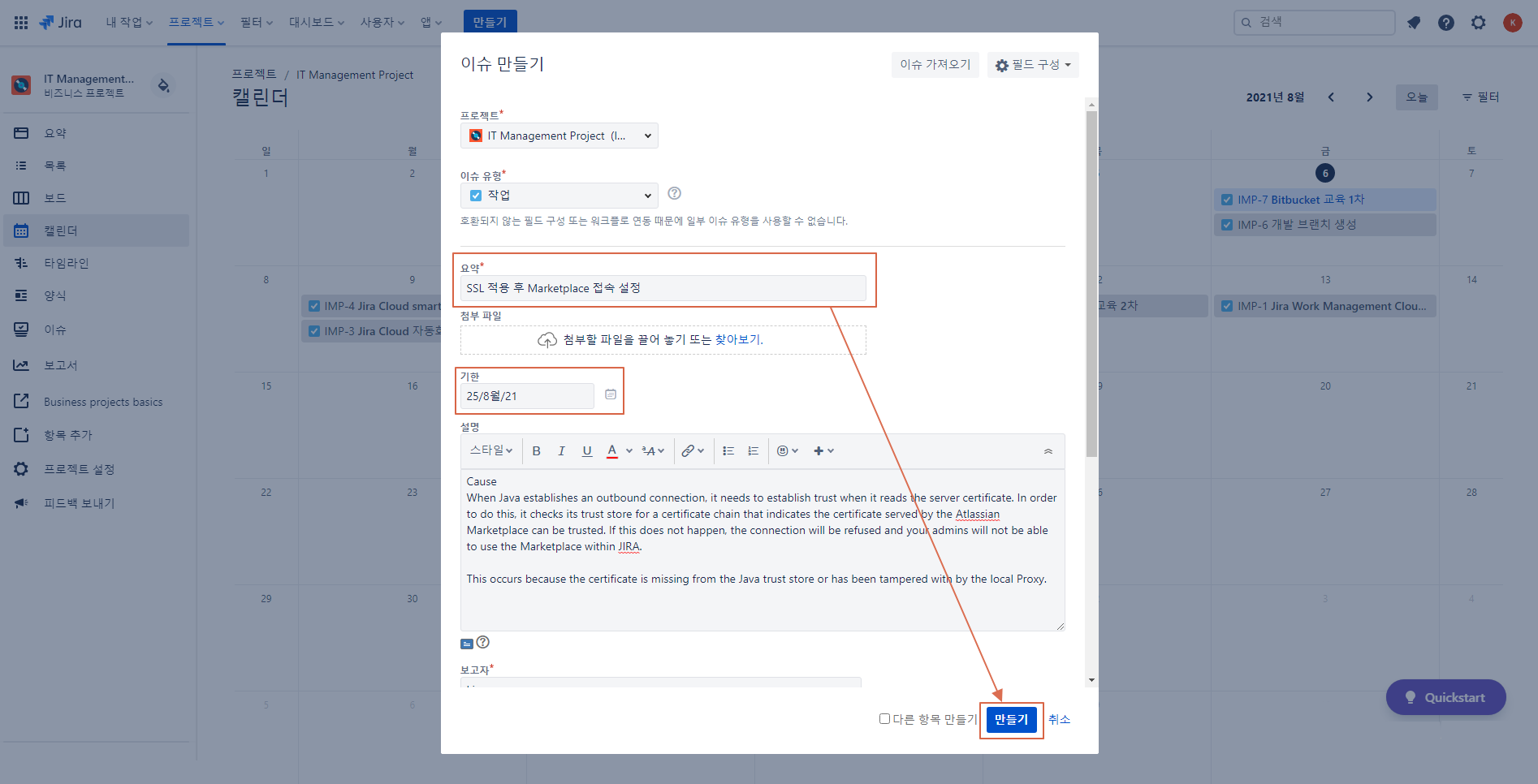Image resolution: width=1538 pixels, height=784 pixels.
Task: Collapse the editor toolbar with chevron icon
Action: [x=1048, y=451]
